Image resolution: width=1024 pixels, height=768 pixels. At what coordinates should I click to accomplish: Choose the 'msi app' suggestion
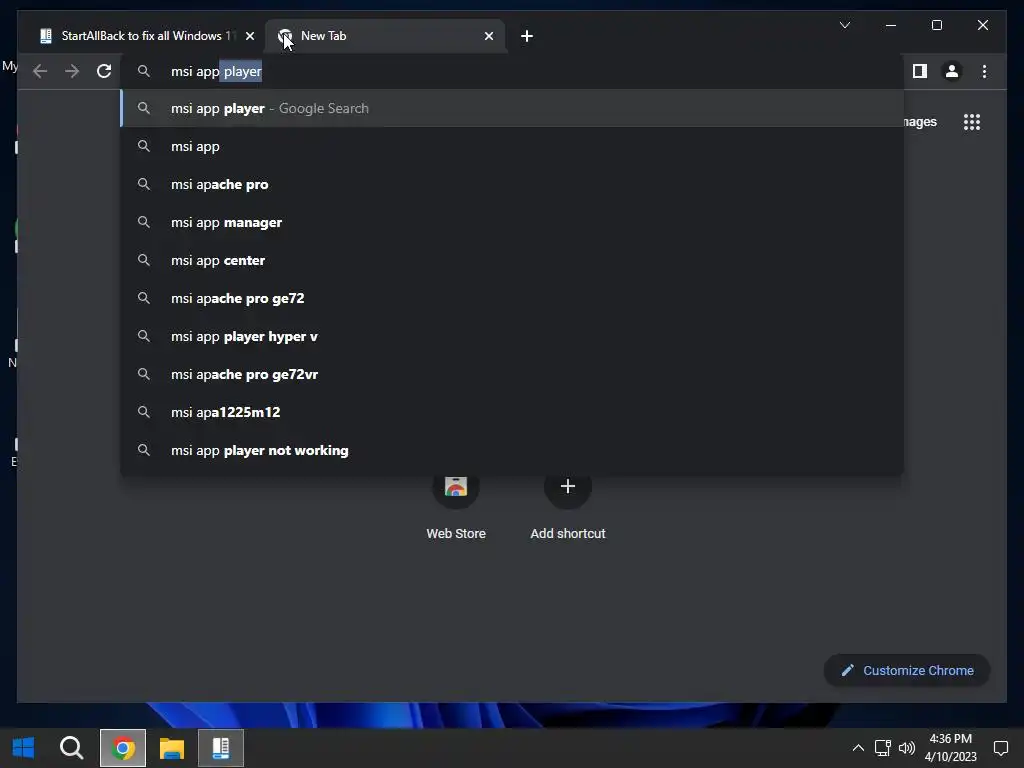(513, 146)
